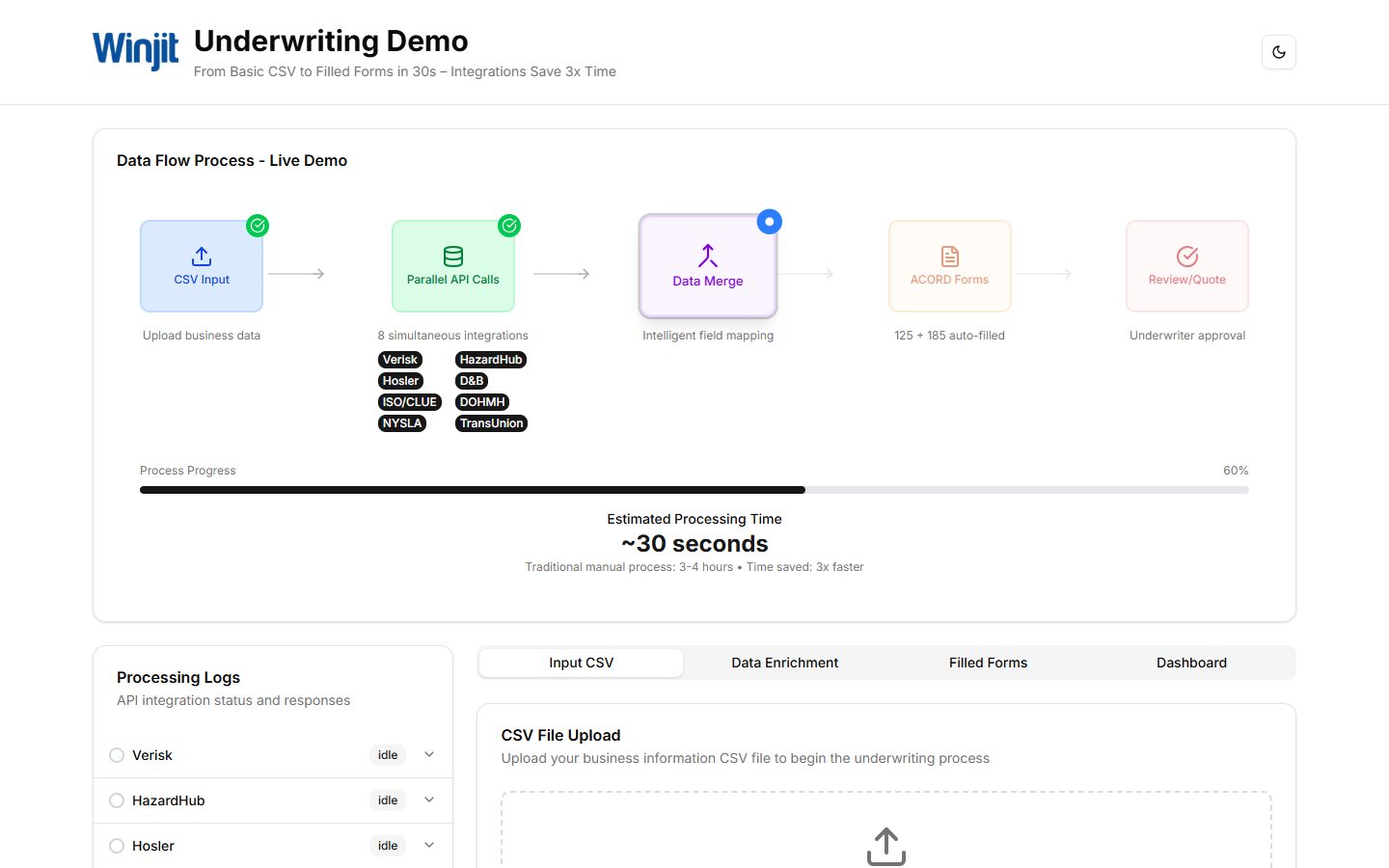The width and height of the screenshot is (1389, 868).
Task: Select the HazardHub status circle
Action: coord(117,800)
